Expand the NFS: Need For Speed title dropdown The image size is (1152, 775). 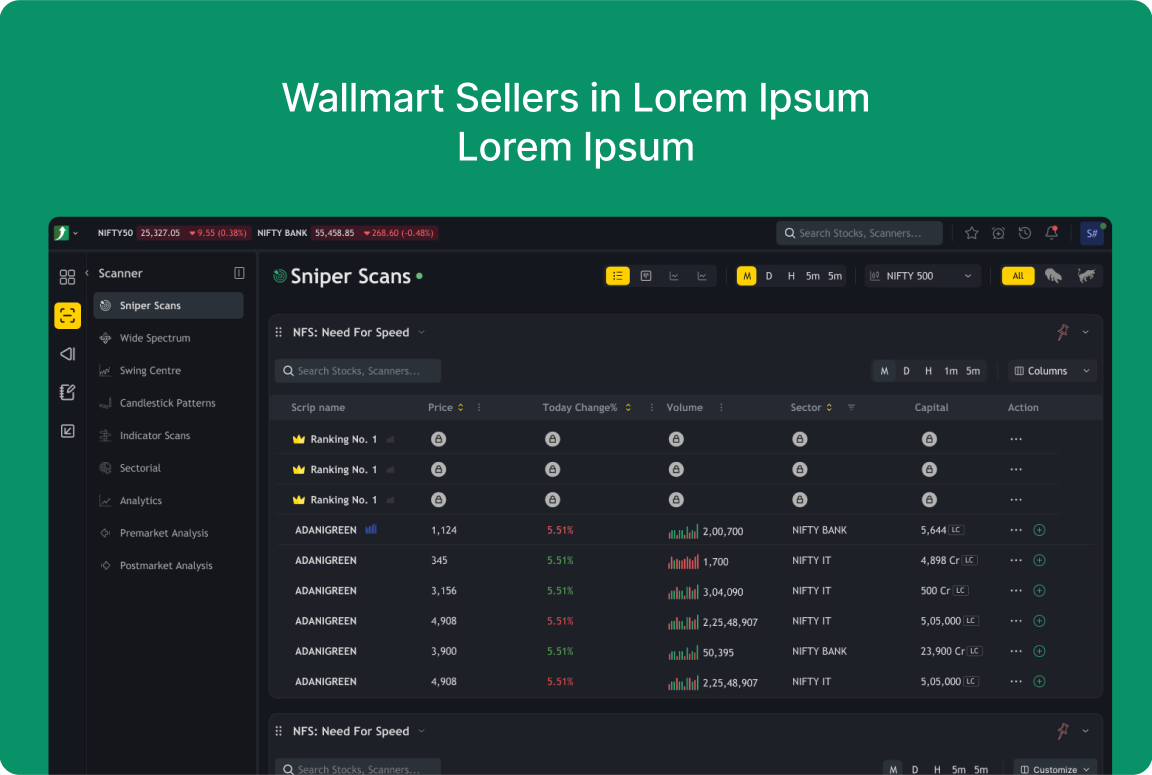tap(421, 332)
